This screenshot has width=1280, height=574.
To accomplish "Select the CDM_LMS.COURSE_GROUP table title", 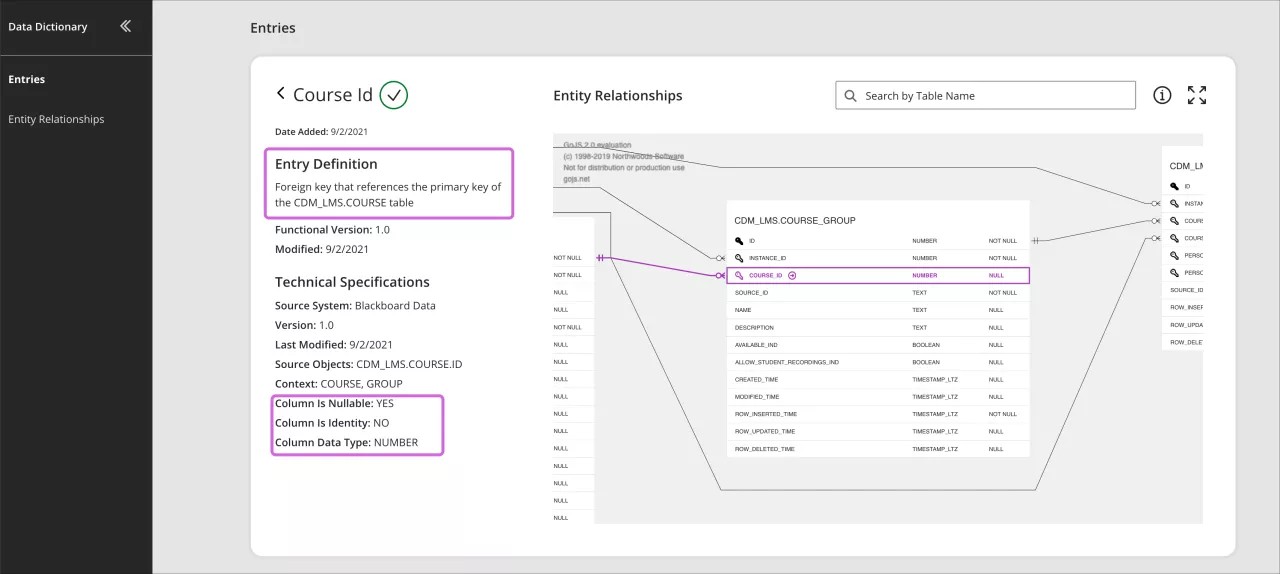I will pos(794,220).
